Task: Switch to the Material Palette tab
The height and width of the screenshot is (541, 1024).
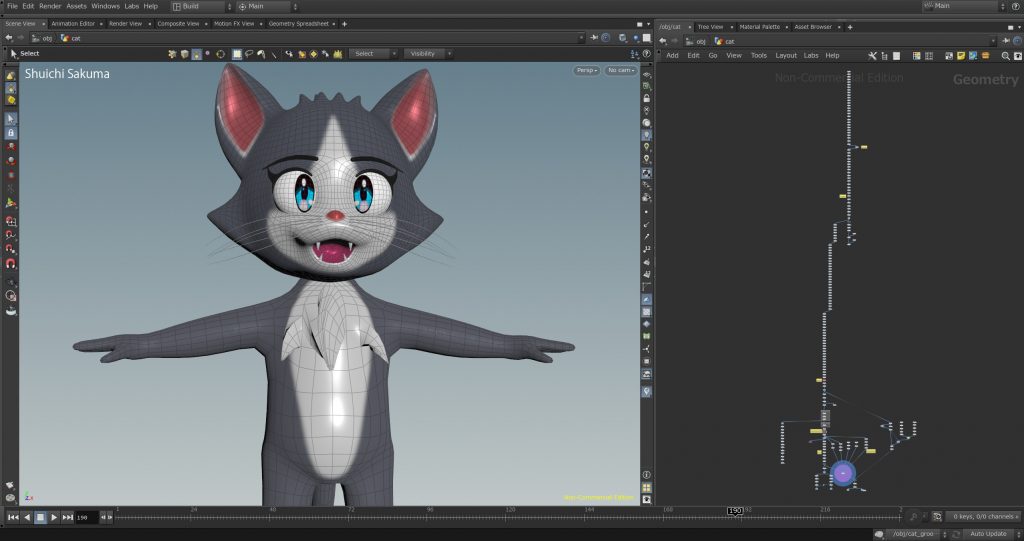Action: click(759, 27)
